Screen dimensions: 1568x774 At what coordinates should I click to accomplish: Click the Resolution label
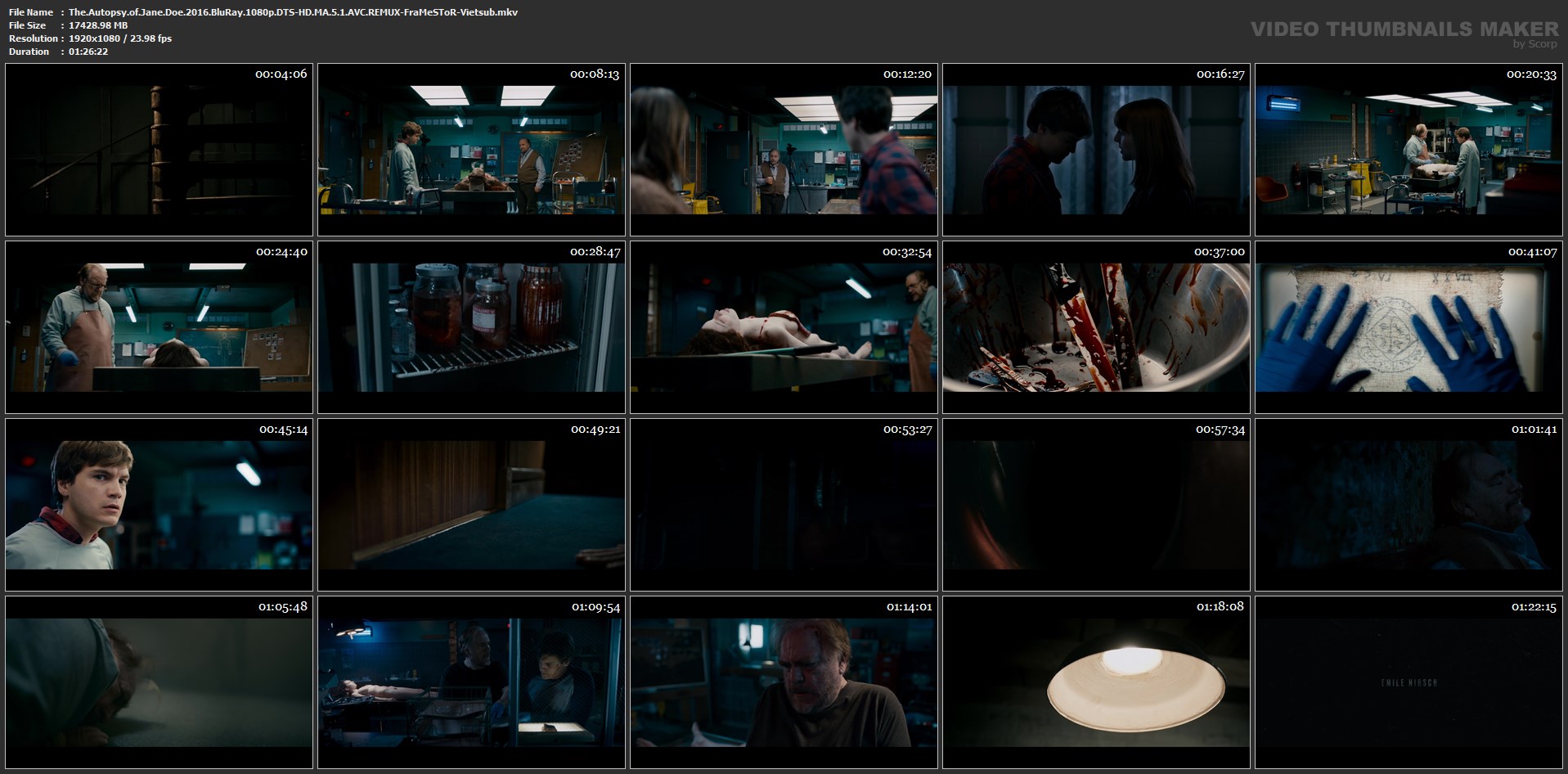click(x=34, y=38)
